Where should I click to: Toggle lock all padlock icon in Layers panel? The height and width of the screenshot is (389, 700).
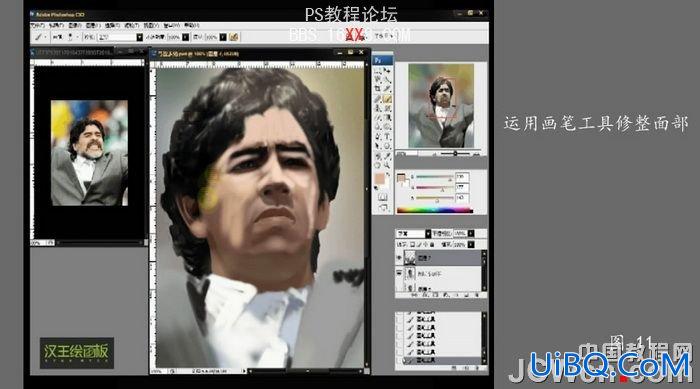432,245
